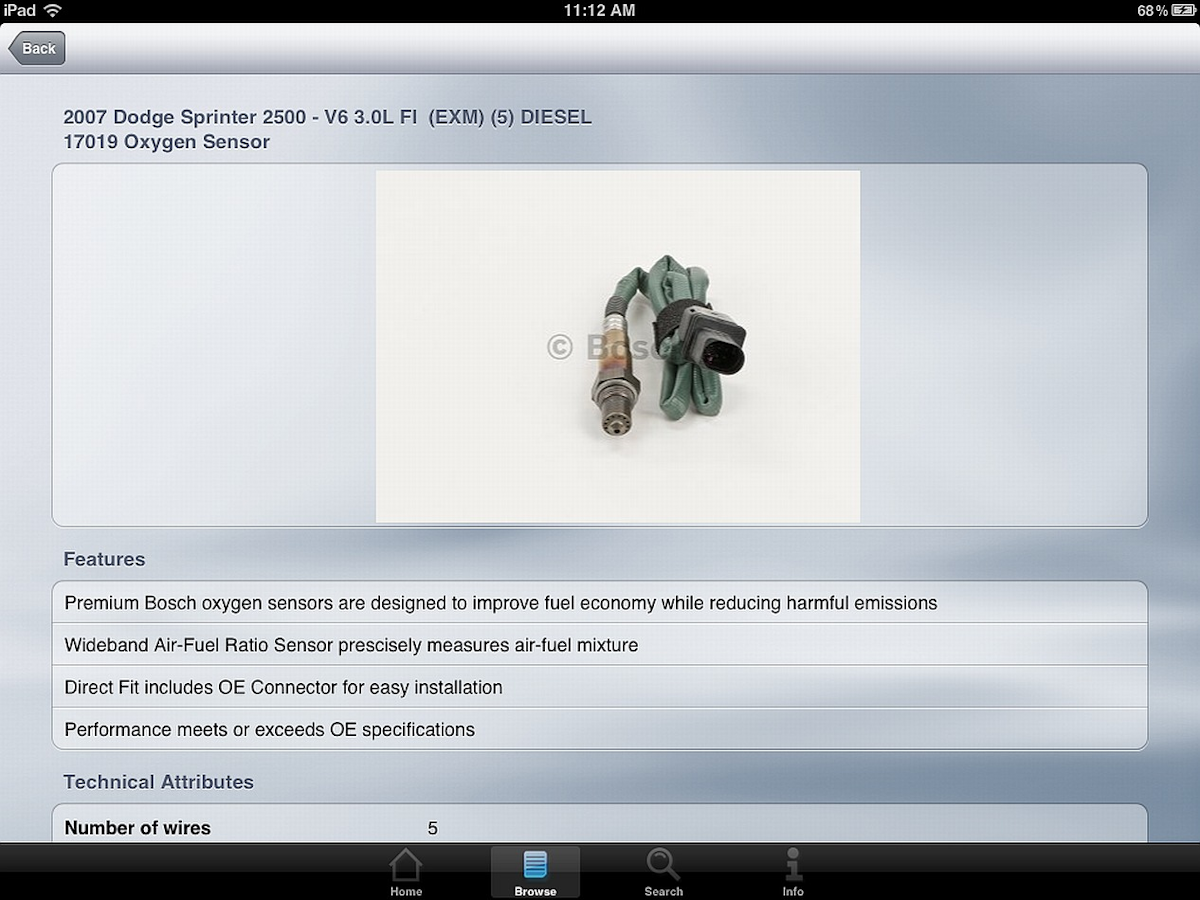1200x900 pixels.
Task: Select the Wideband Air-Fuel Ratio Sensor row
Action: pos(600,645)
